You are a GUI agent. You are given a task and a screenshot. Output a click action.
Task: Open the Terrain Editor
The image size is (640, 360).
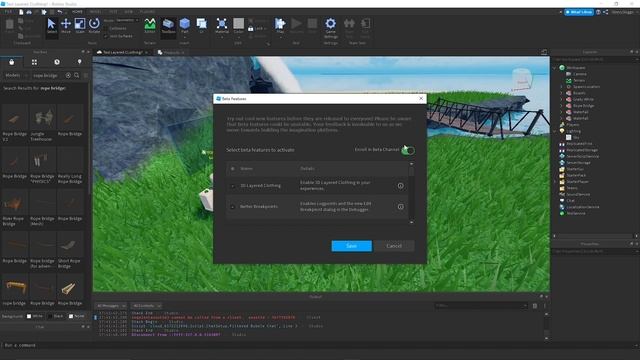(150, 26)
